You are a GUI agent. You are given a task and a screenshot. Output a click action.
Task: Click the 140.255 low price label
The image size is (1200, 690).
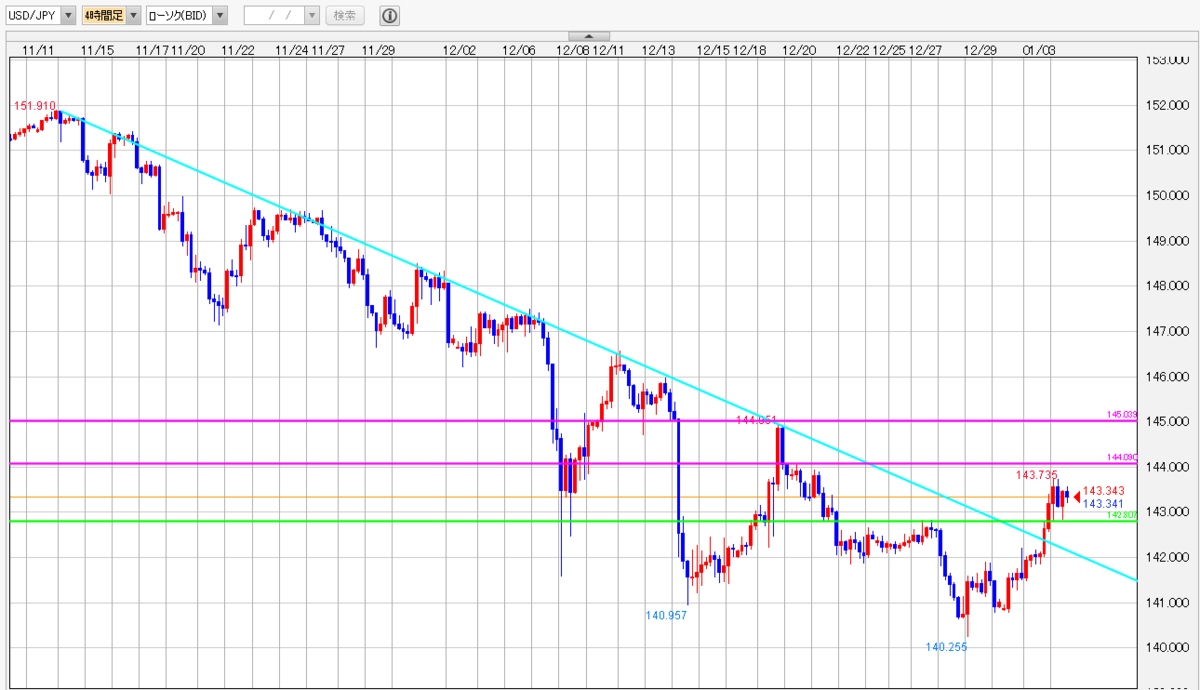coord(946,647)
